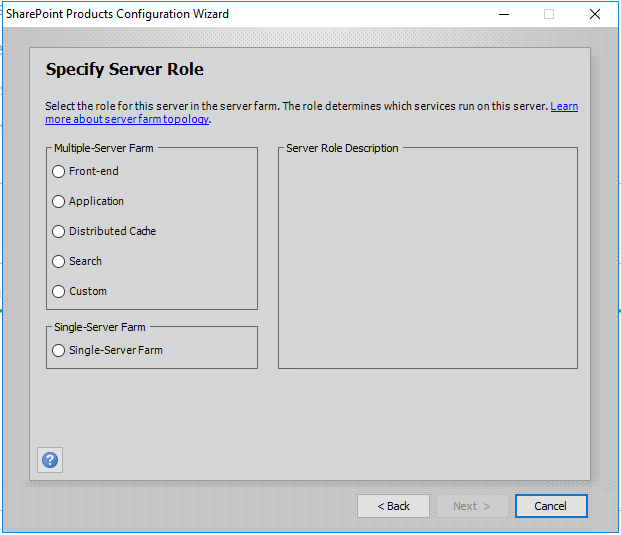The height and width of the screenshot is (535, 621).
Task: Click the grayed-out Next button
Action: tap(472, 506)
